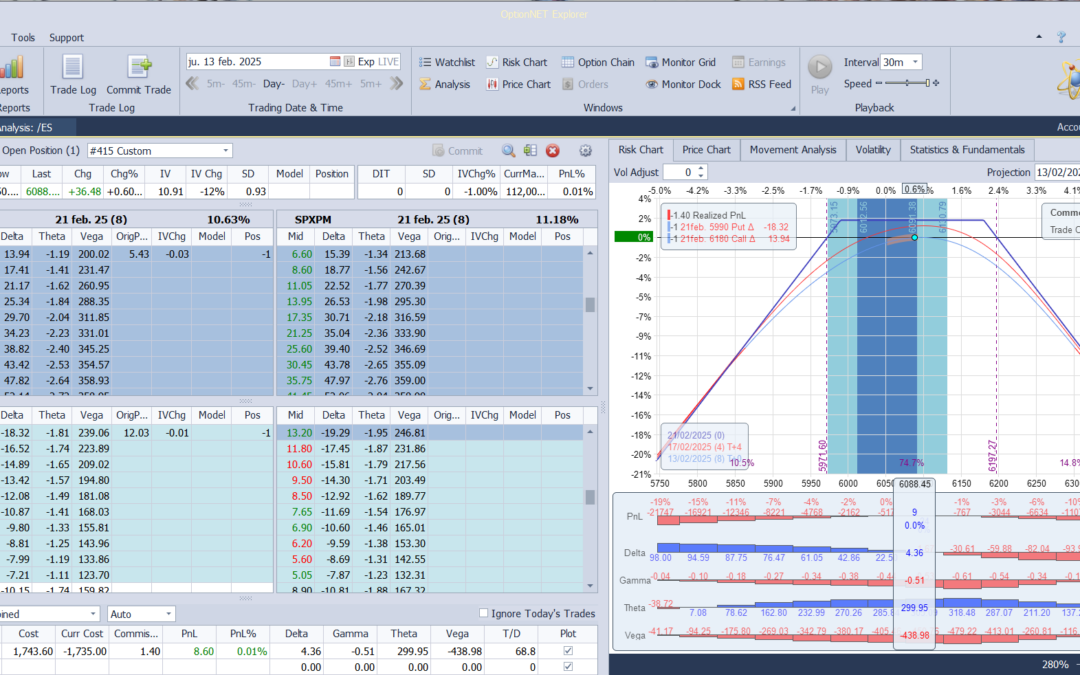The width and height of the screenshot is (1080, 675).
Task: Enable Ignore Today's Trades checkbox
Action: click(x=484, y=614)
